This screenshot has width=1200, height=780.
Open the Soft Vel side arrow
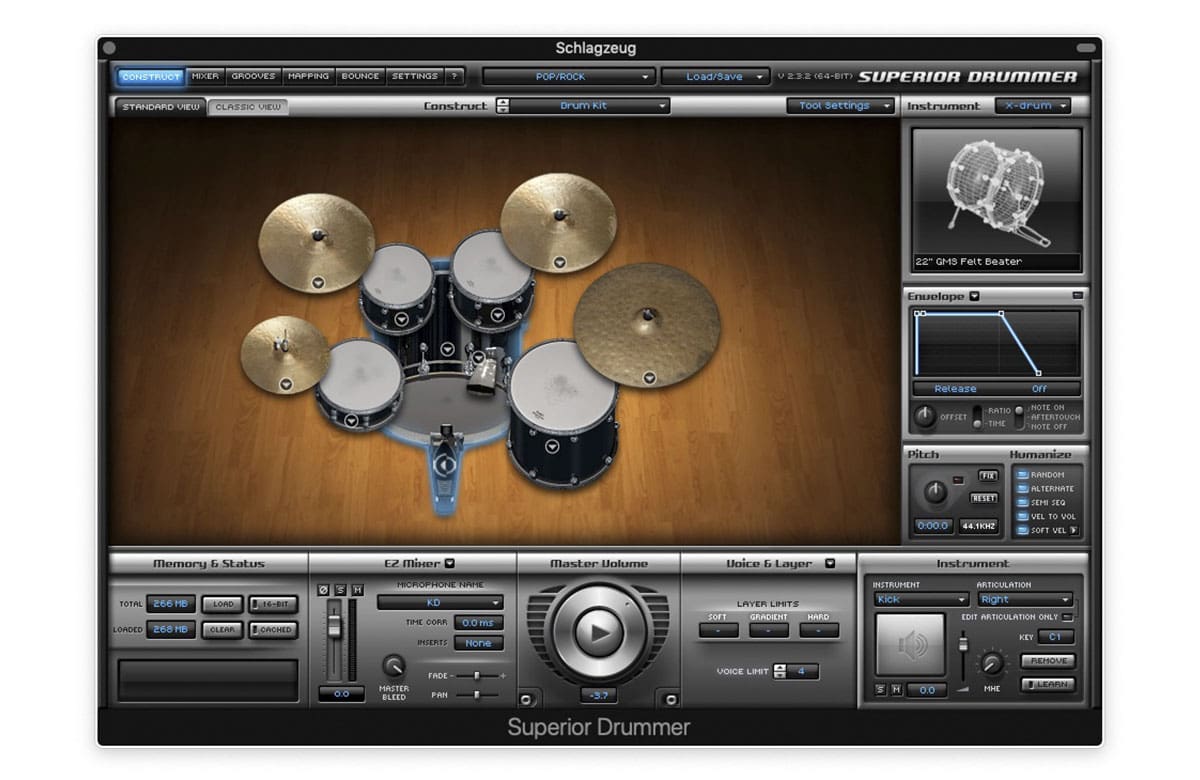point(1074,530)
